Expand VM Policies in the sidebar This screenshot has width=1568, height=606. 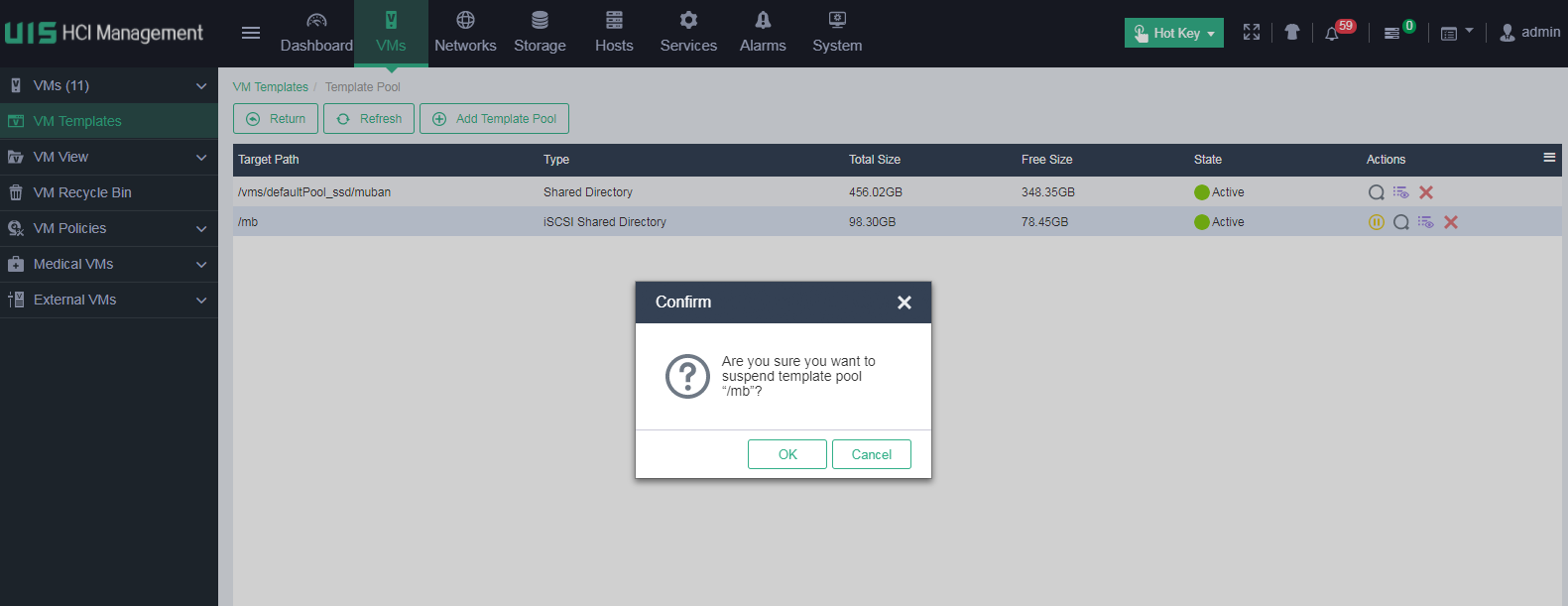coord(109,228)
